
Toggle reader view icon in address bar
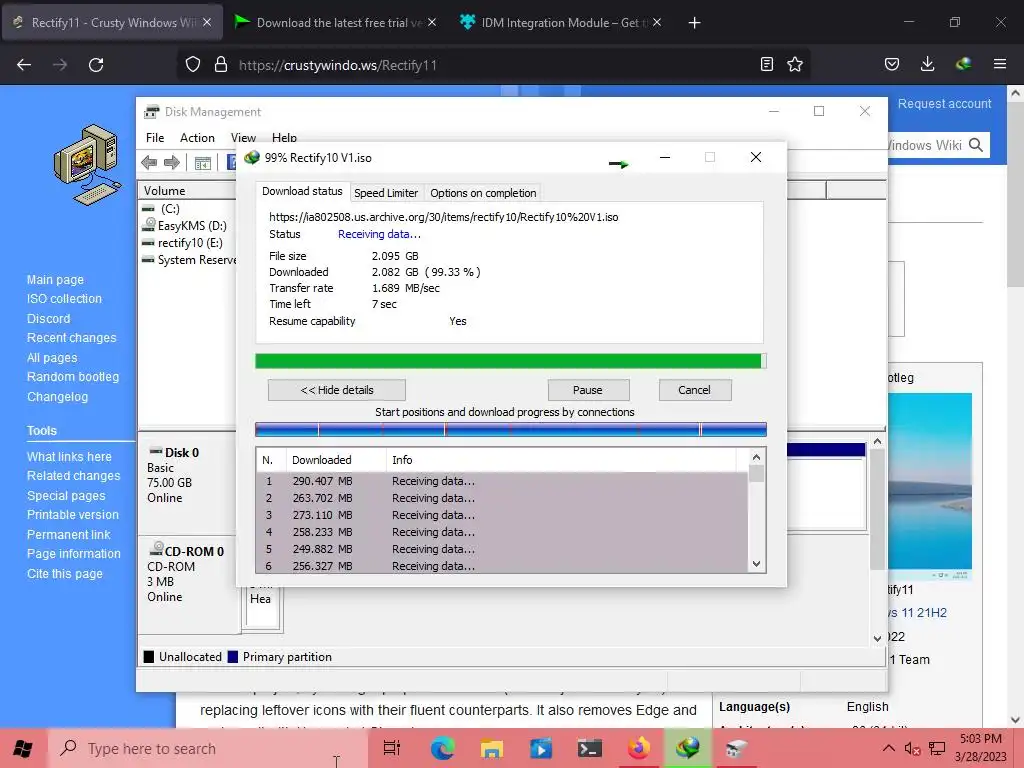click(x=767, y=64)
